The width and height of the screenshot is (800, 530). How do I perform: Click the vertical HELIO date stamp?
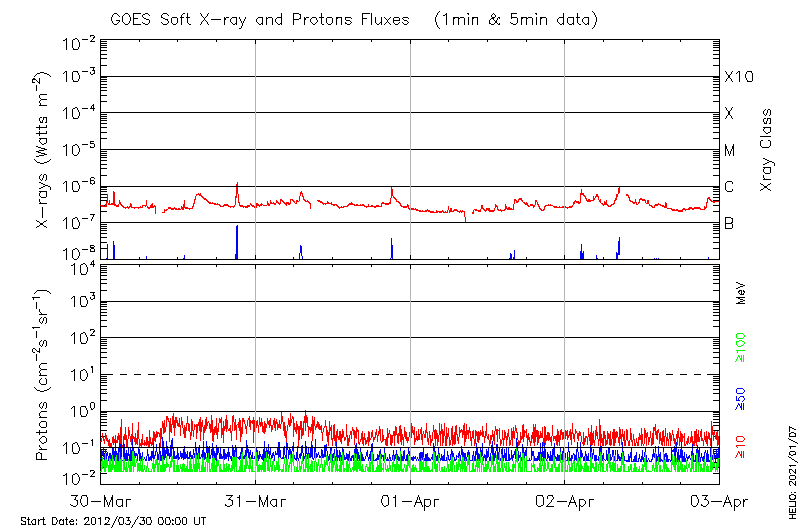pos(789,478)
